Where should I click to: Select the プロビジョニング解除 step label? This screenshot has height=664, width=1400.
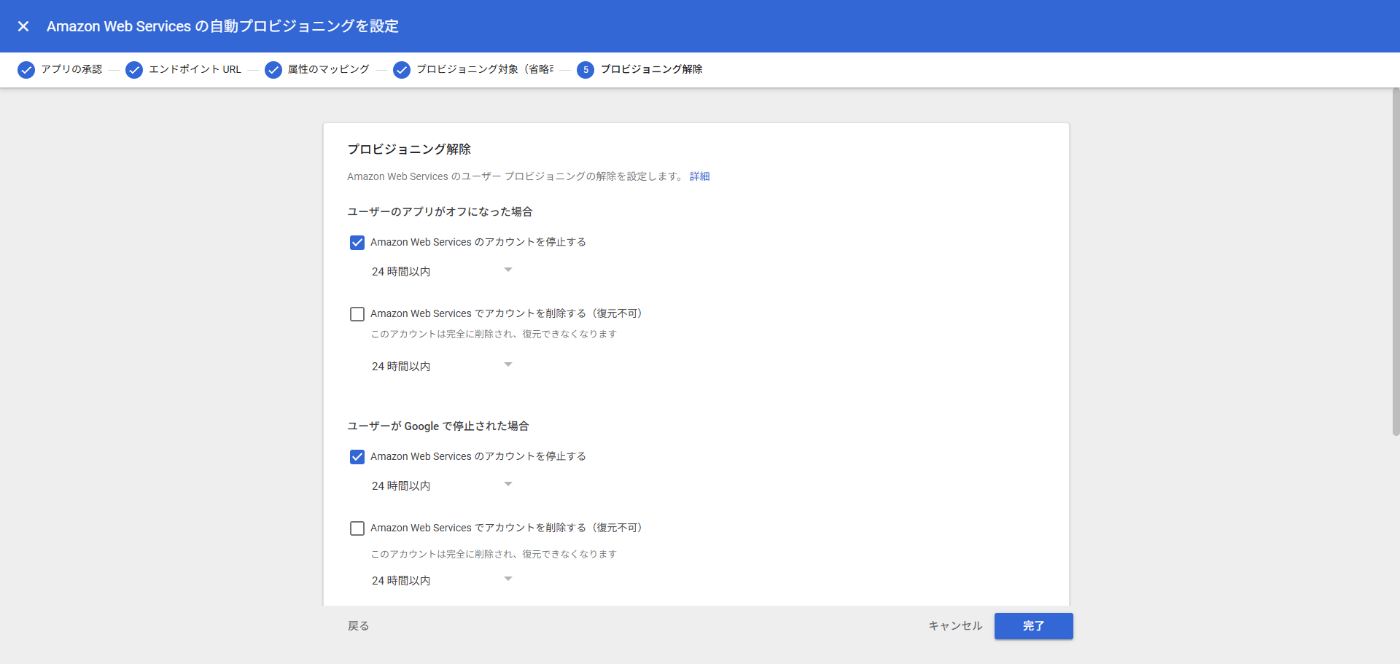click(651, 70)
